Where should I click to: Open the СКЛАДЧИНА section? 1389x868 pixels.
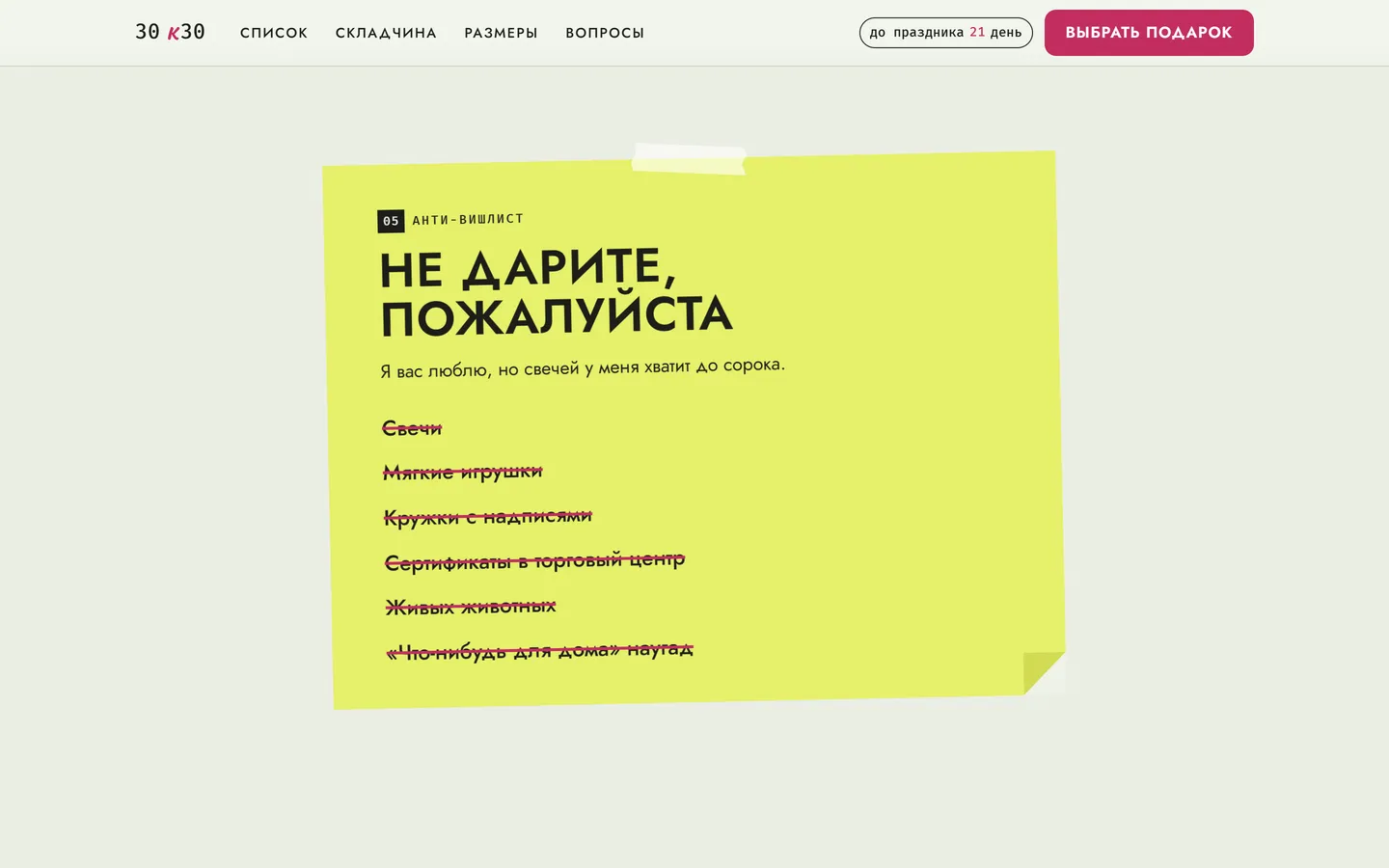[386, 33]
